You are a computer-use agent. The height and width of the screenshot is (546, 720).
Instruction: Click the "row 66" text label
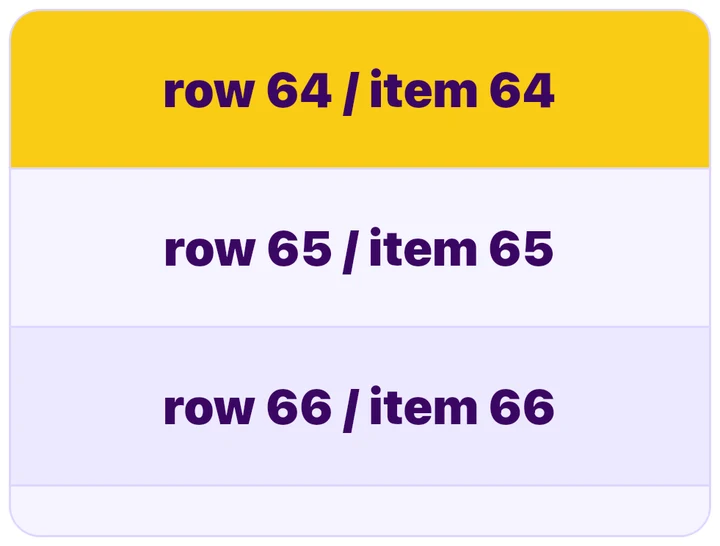[x=247, y=407]
